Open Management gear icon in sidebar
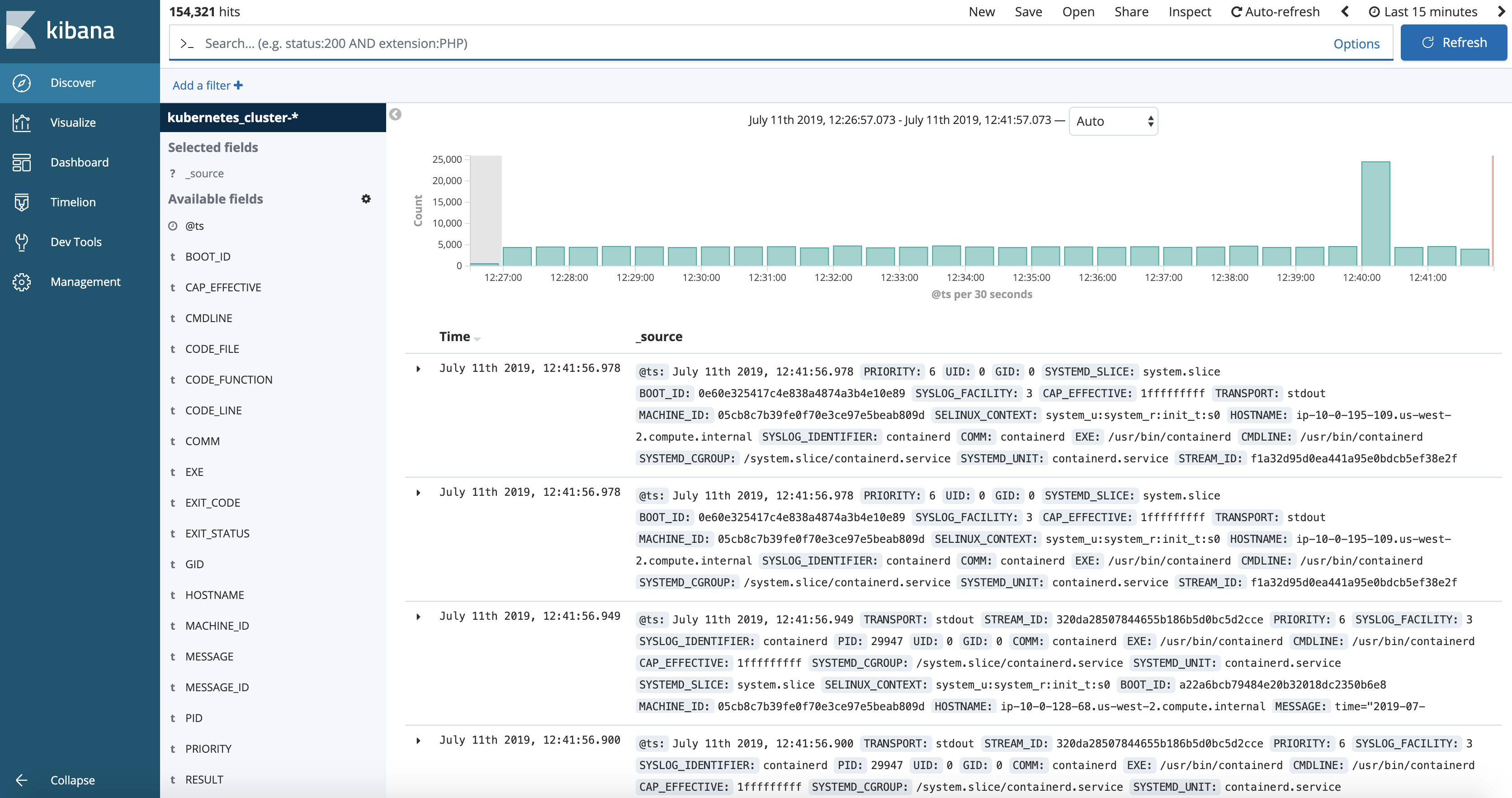This screenshot has height=798, width=1512. pyautogui.click(x=22, y=282)
